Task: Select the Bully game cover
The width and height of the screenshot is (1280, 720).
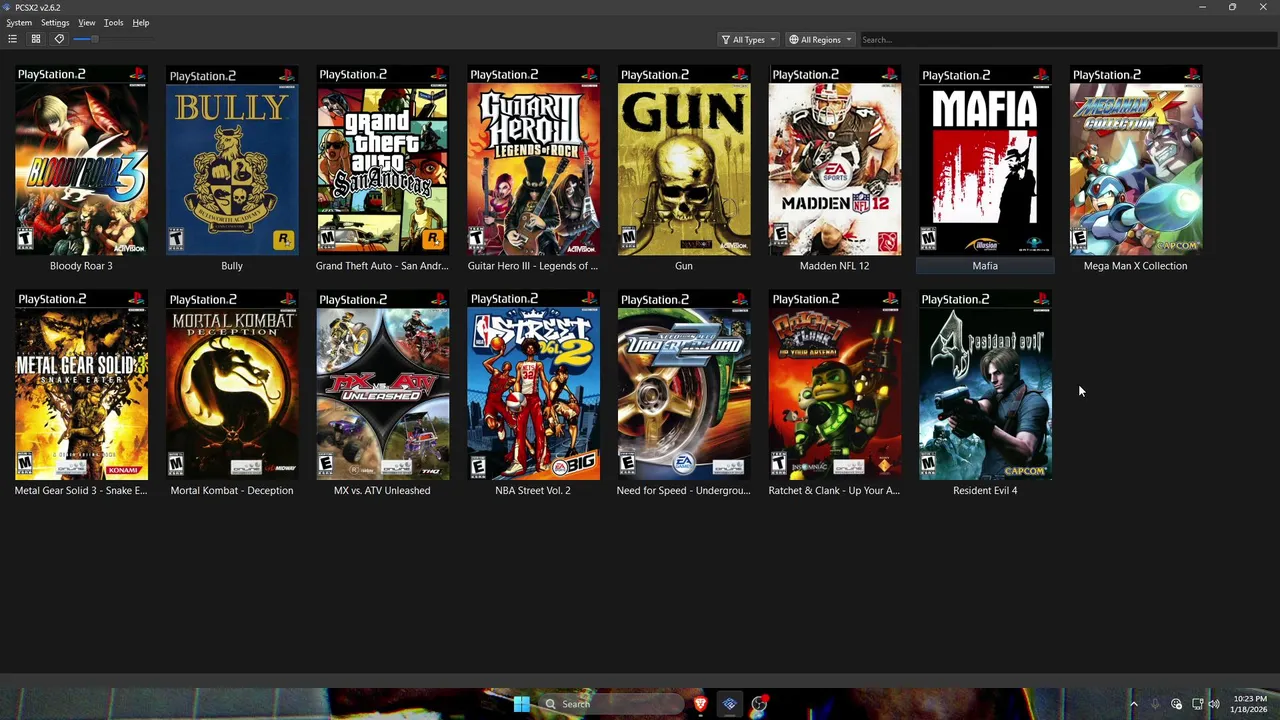Action: pos(232,161)
